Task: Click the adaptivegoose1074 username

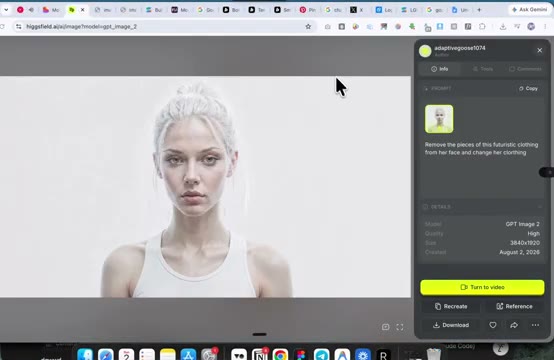Action: pos(460,48)
